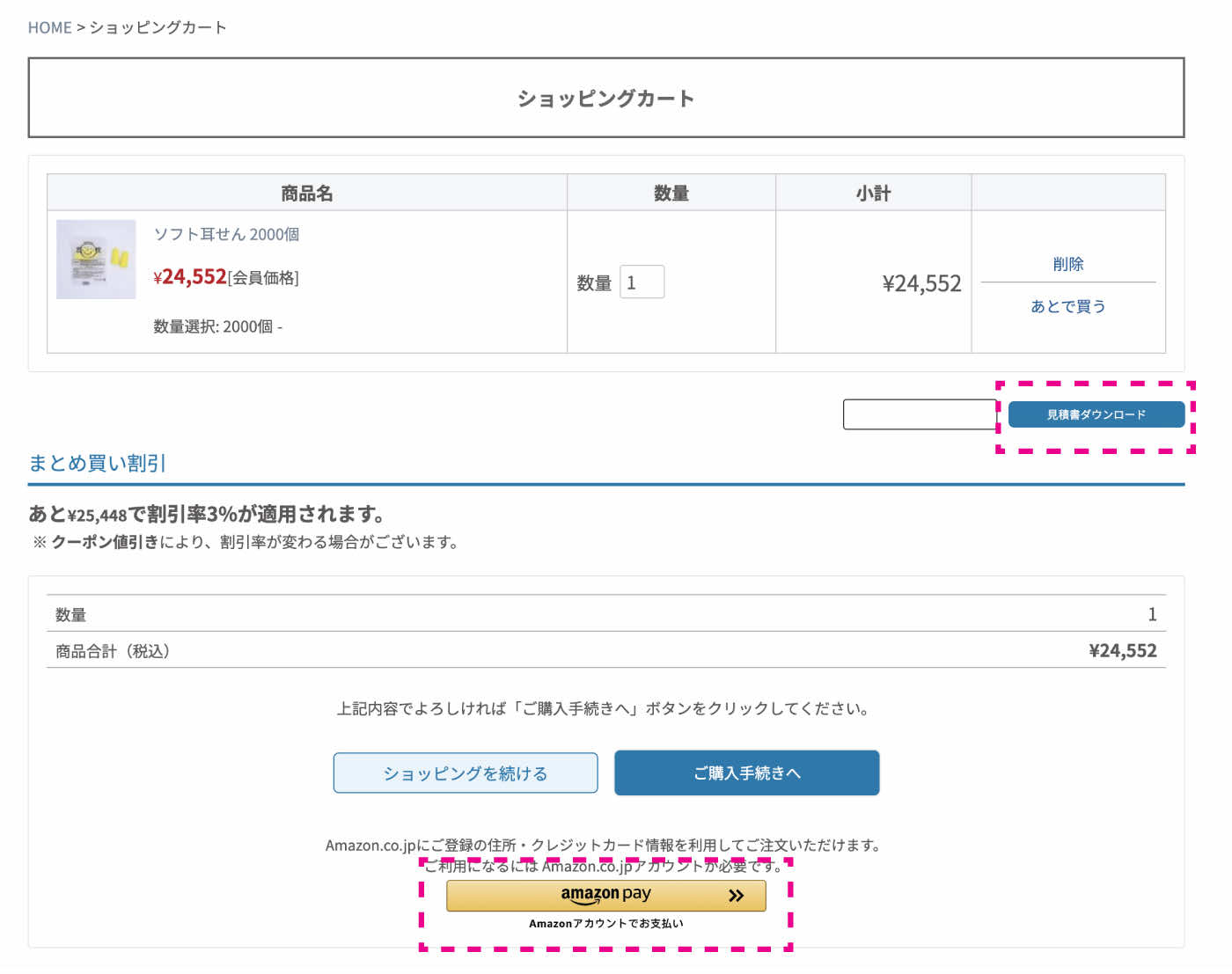Delete the item via 削除 link

1067,263
